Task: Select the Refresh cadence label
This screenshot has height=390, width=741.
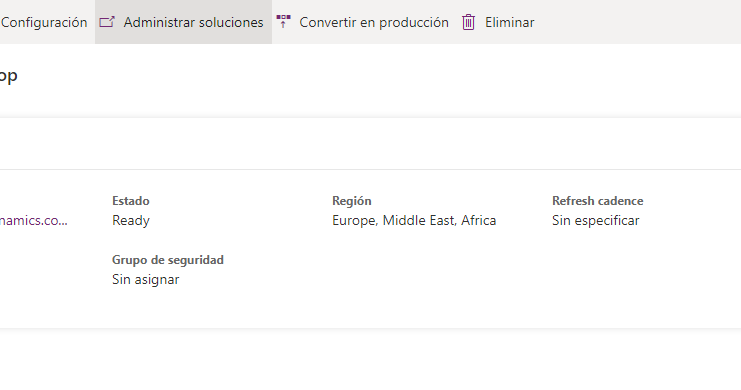Action: pyautogui.click(x=597, y=201)
